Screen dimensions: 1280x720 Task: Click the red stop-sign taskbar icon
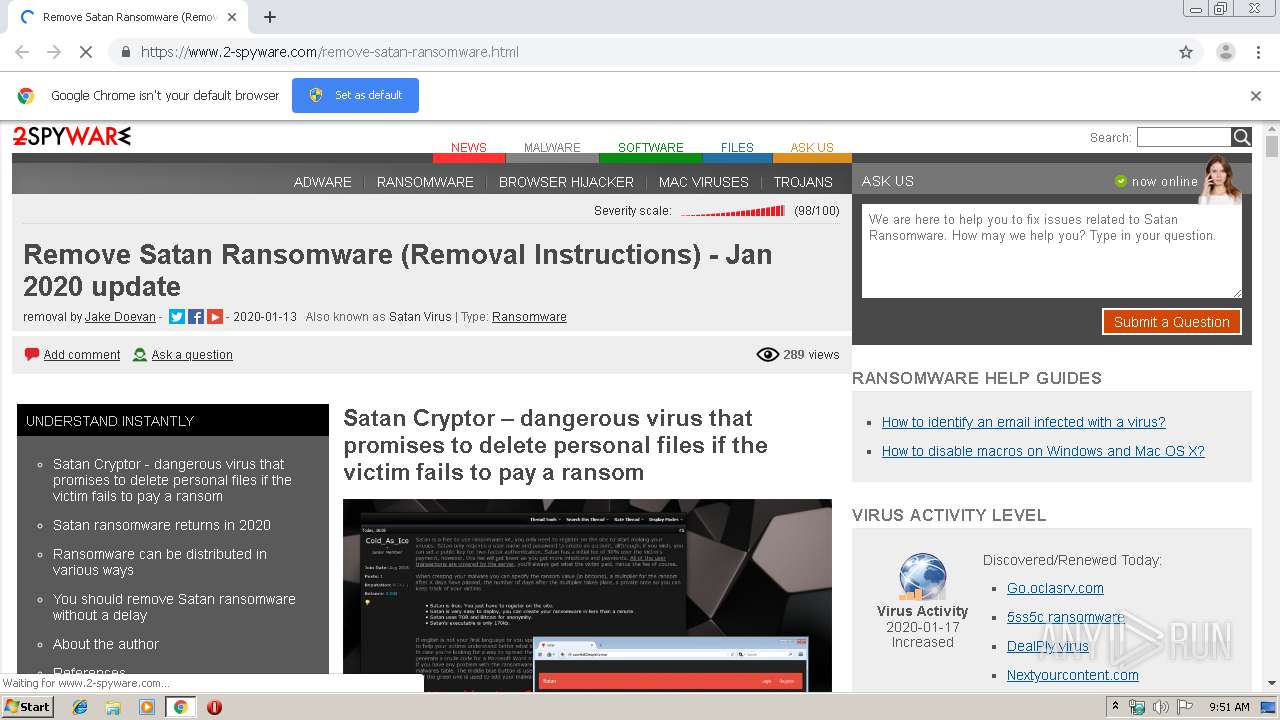click(x=214, y=707)
